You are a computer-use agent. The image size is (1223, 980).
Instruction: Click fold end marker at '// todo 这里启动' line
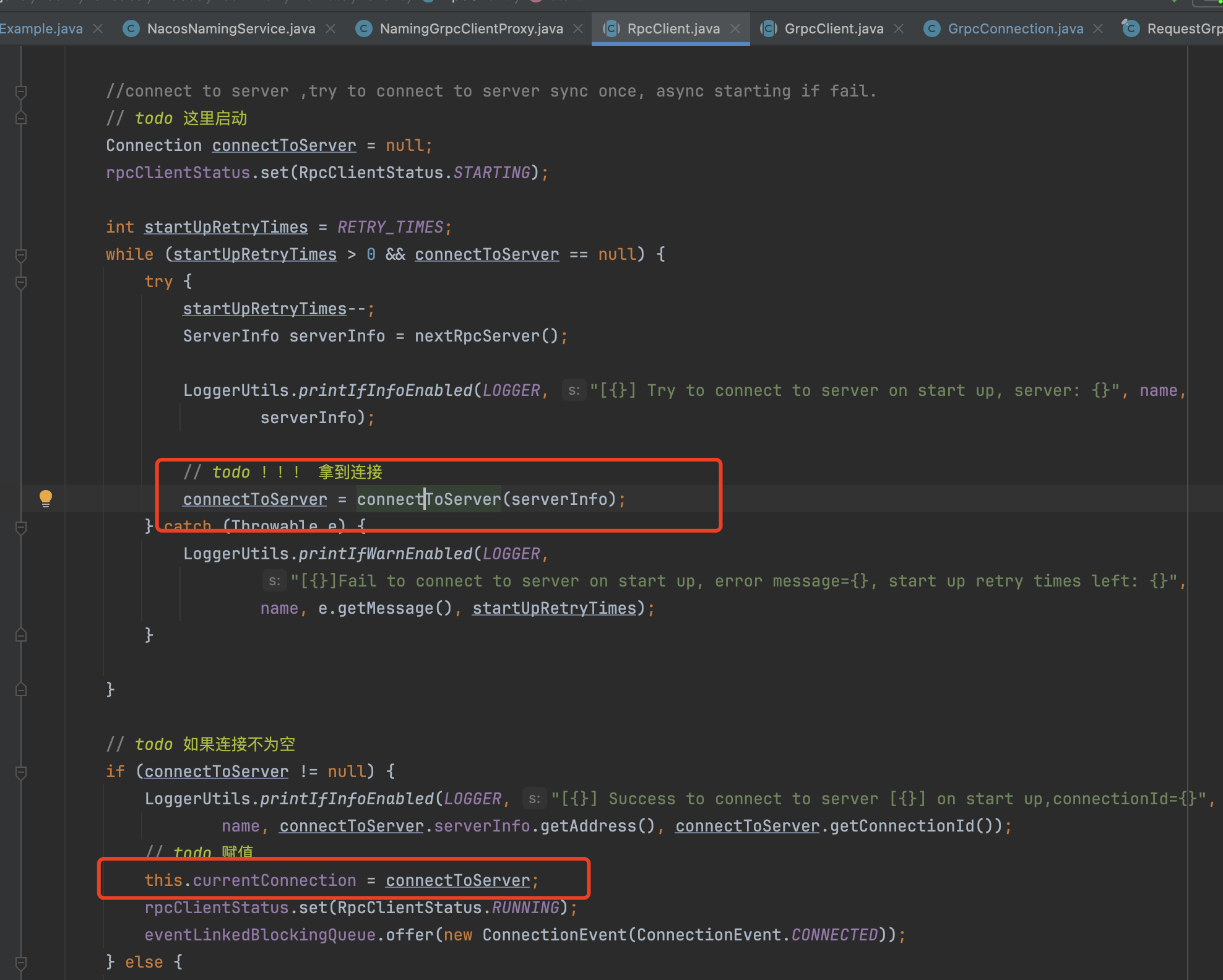21,118
